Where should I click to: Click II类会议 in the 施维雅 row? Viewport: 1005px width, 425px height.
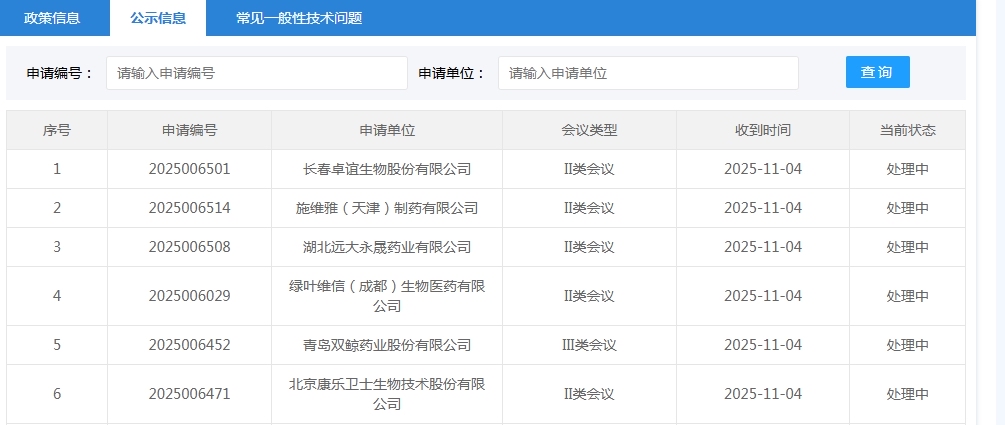click(590, 208)
